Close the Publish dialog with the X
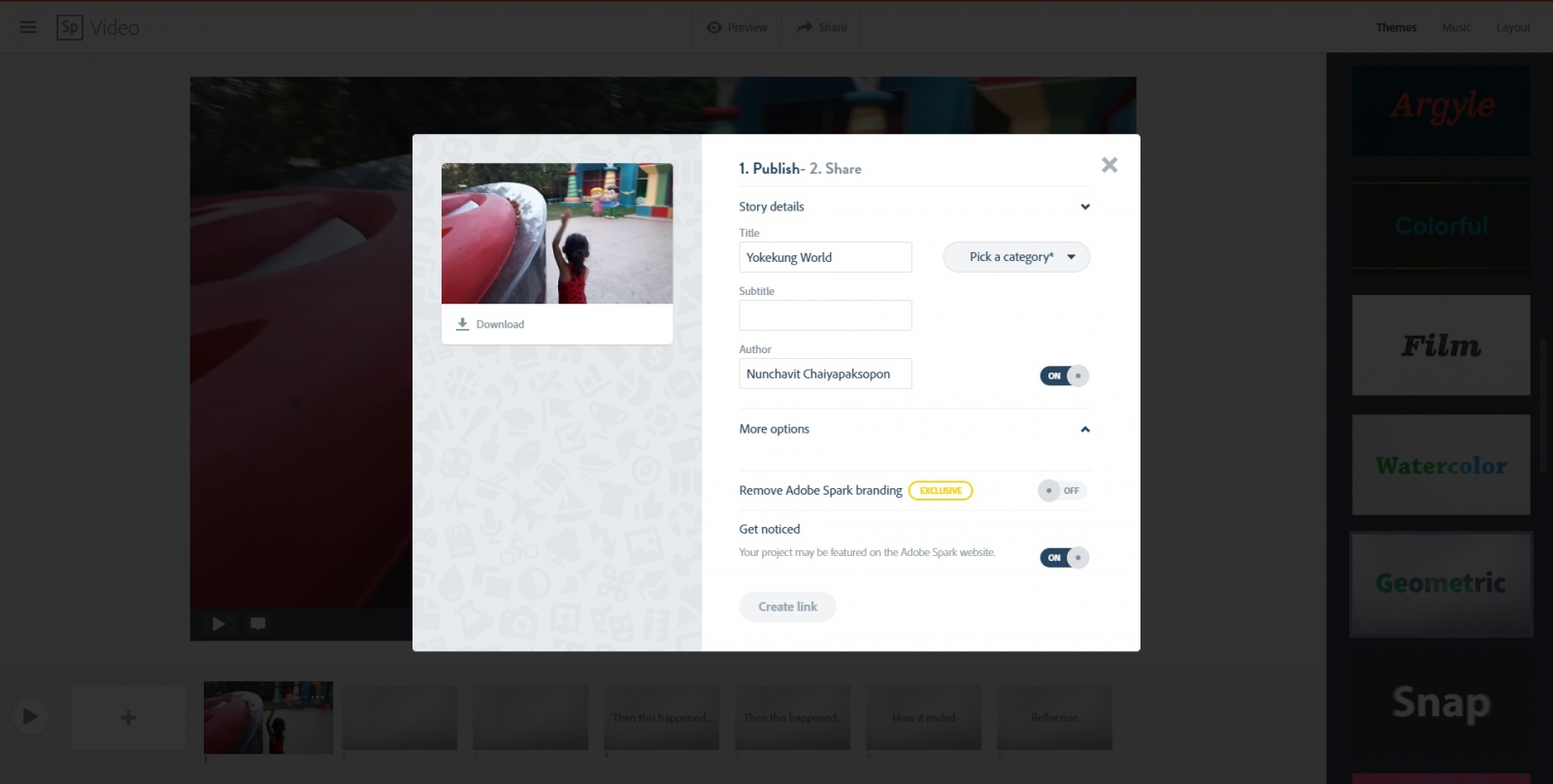 tap(1109, 165)
